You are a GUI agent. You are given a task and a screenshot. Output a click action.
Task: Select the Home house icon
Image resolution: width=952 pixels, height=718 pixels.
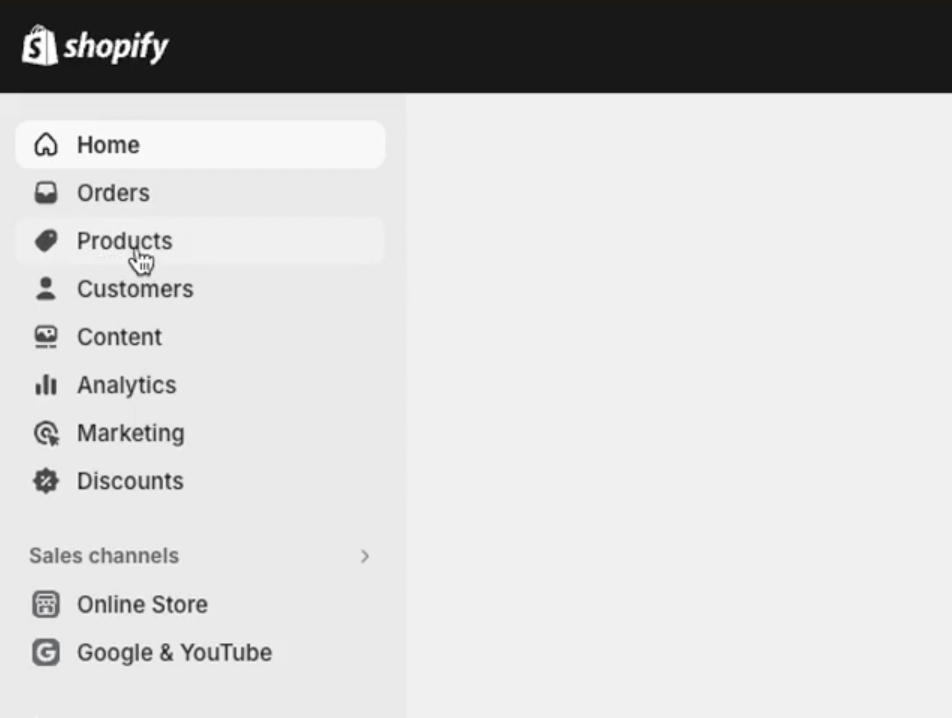[x=46, y=145]
